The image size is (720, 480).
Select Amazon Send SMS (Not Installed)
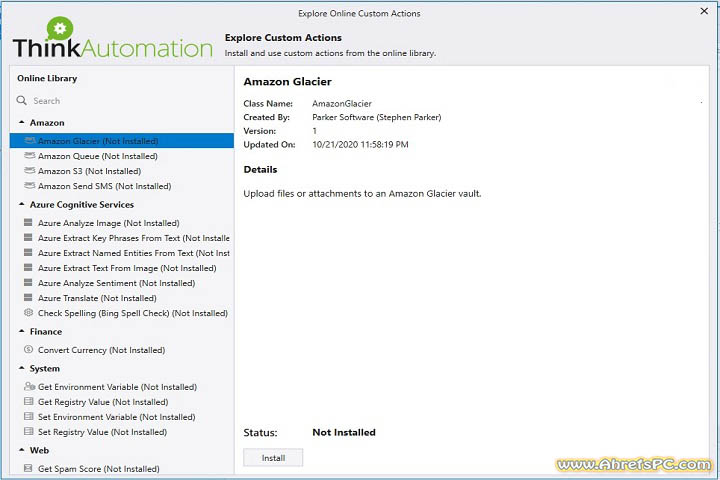pos(122,186)
